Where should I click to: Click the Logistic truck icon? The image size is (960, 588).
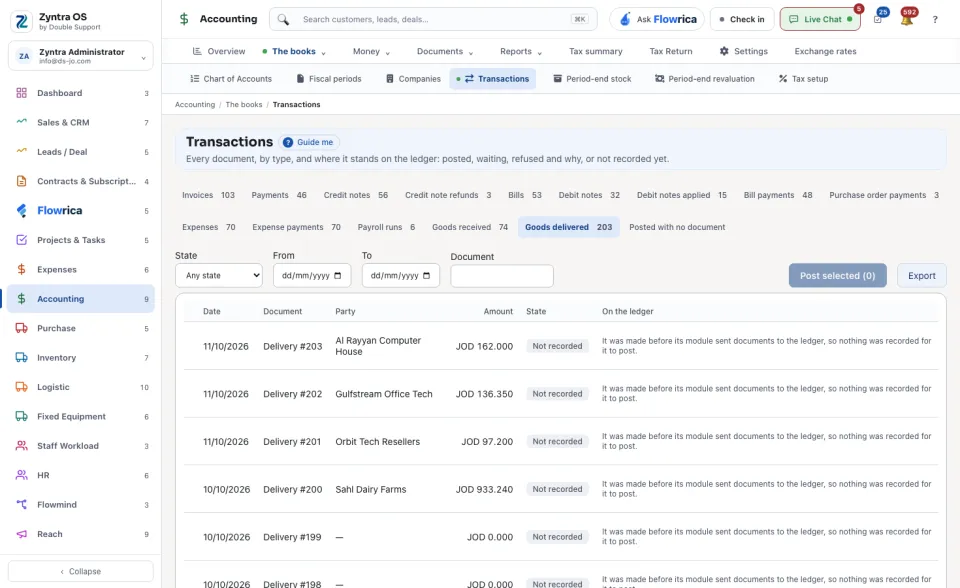point(21,386)
